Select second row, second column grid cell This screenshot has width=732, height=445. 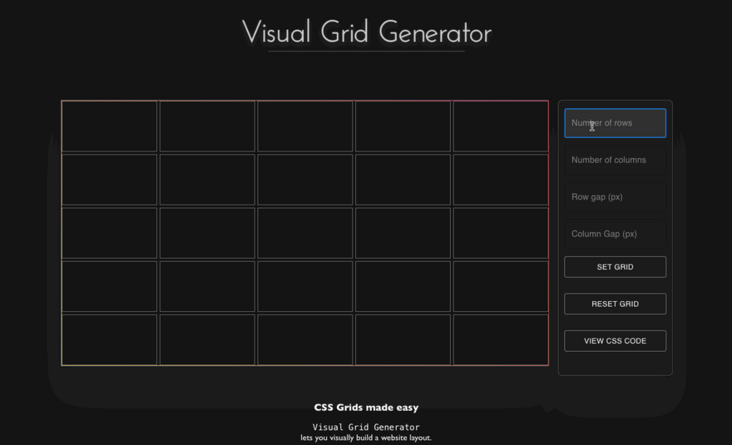pyautogui.click(x=207, y=180)
